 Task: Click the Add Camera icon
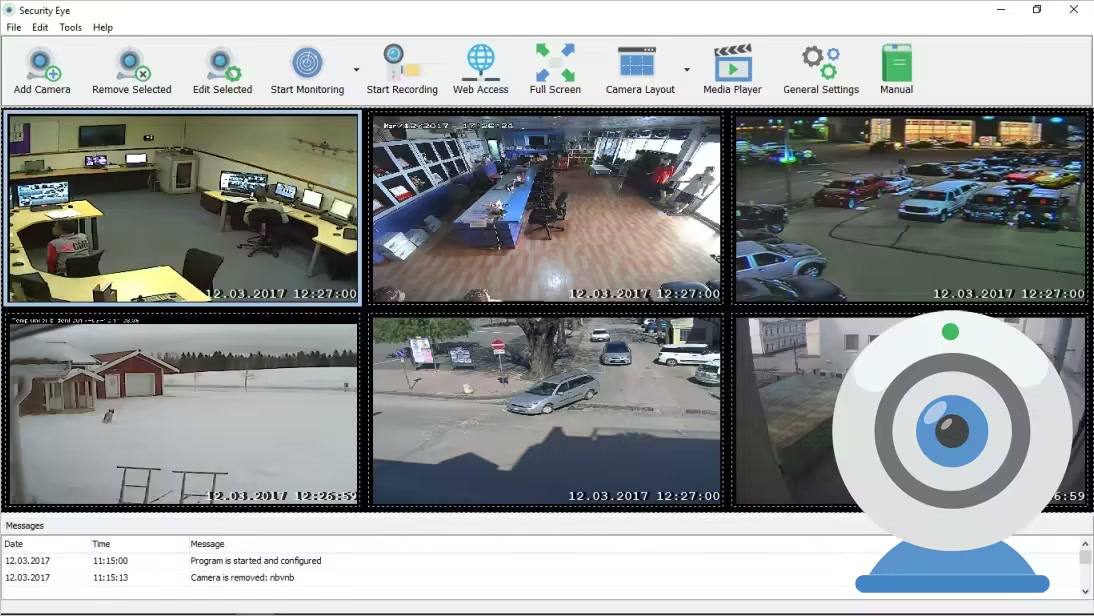pos(42,65)
